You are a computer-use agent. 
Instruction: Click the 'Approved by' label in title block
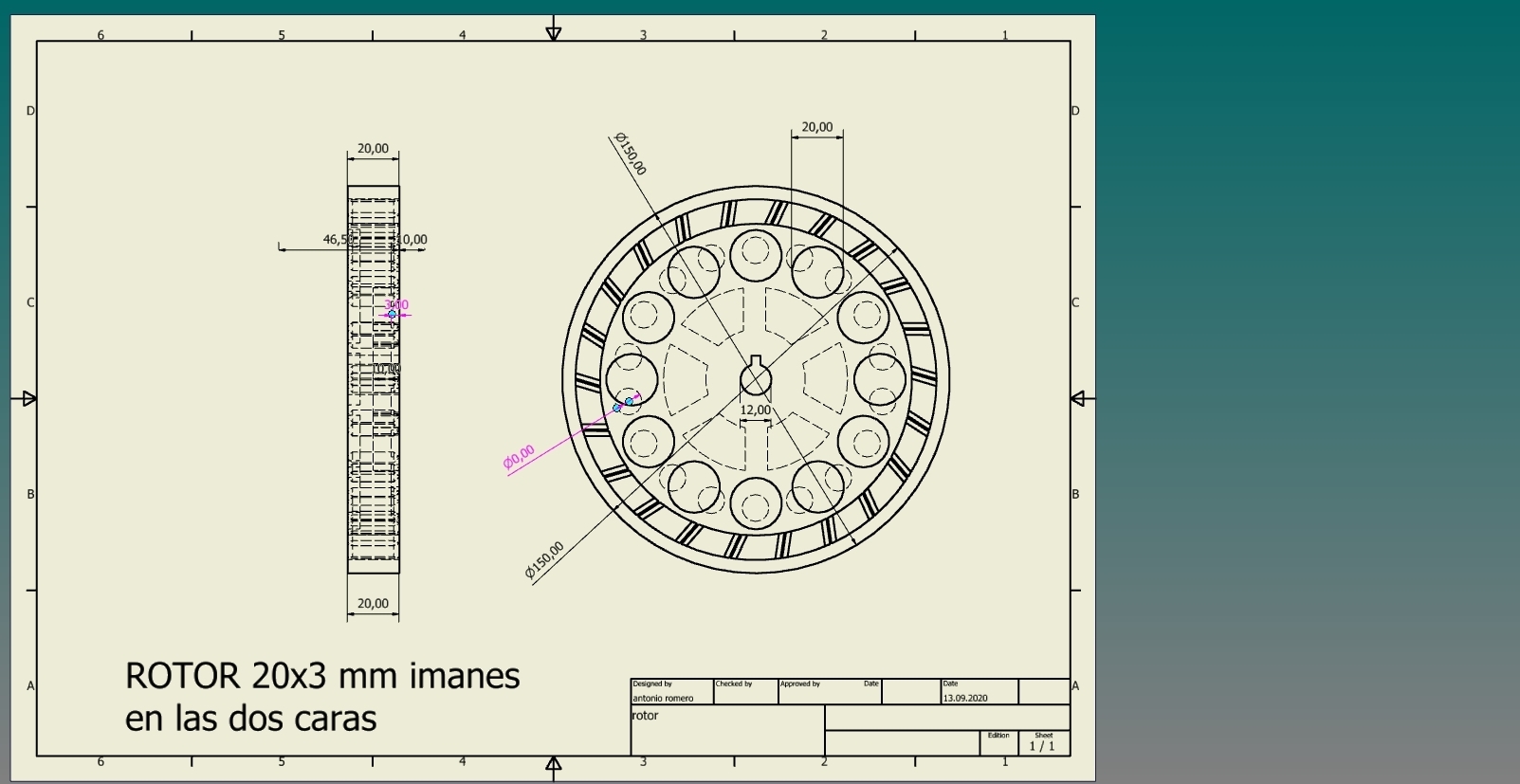(800, 684)
